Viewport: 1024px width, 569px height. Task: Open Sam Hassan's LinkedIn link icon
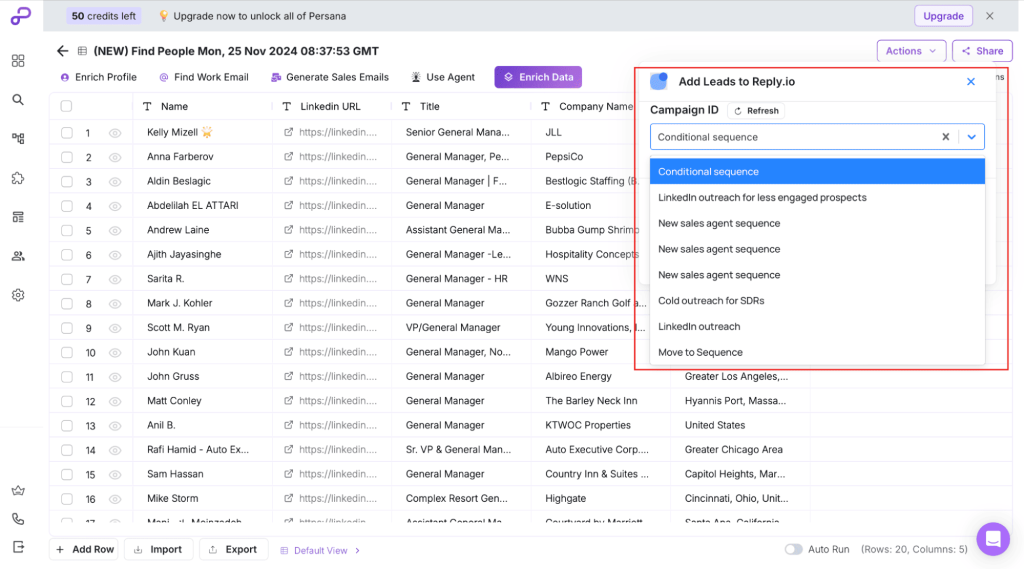288,474
